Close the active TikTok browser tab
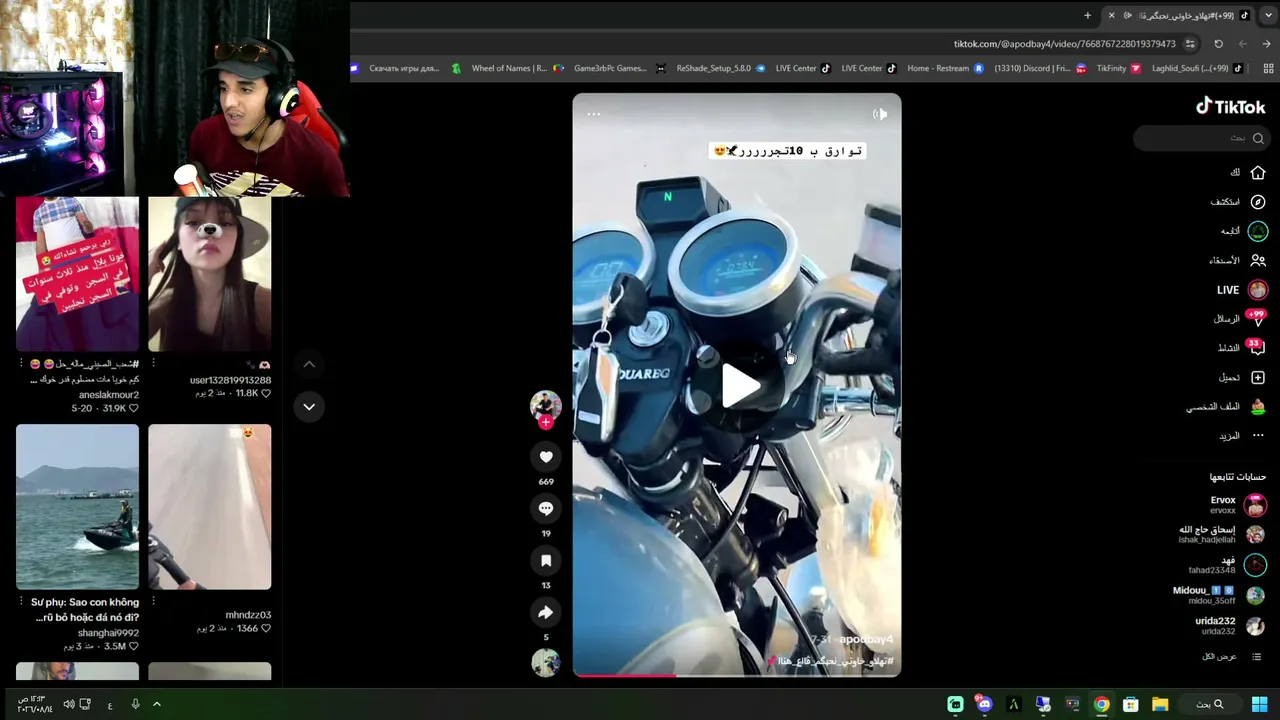This screenshot has height=720, width=1280. click(x=1111, y=15)
